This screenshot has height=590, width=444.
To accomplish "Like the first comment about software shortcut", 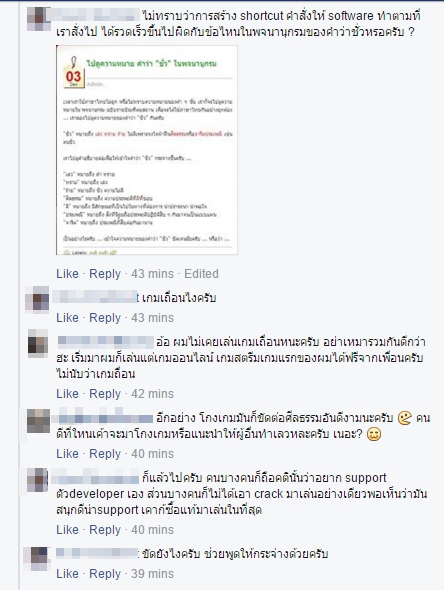I will tap(67, 274).
